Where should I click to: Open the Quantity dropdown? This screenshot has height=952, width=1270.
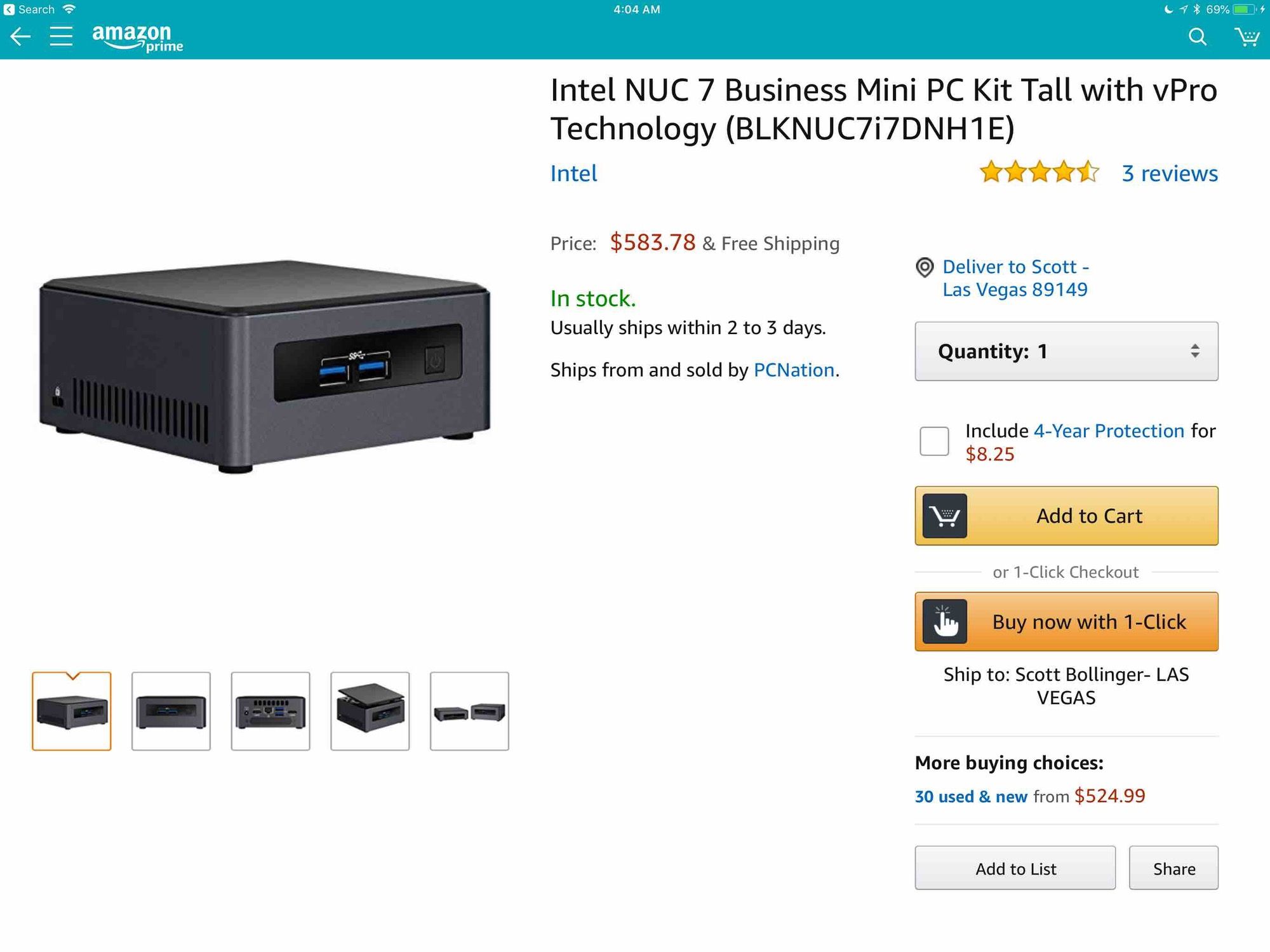coord(1066,351)
